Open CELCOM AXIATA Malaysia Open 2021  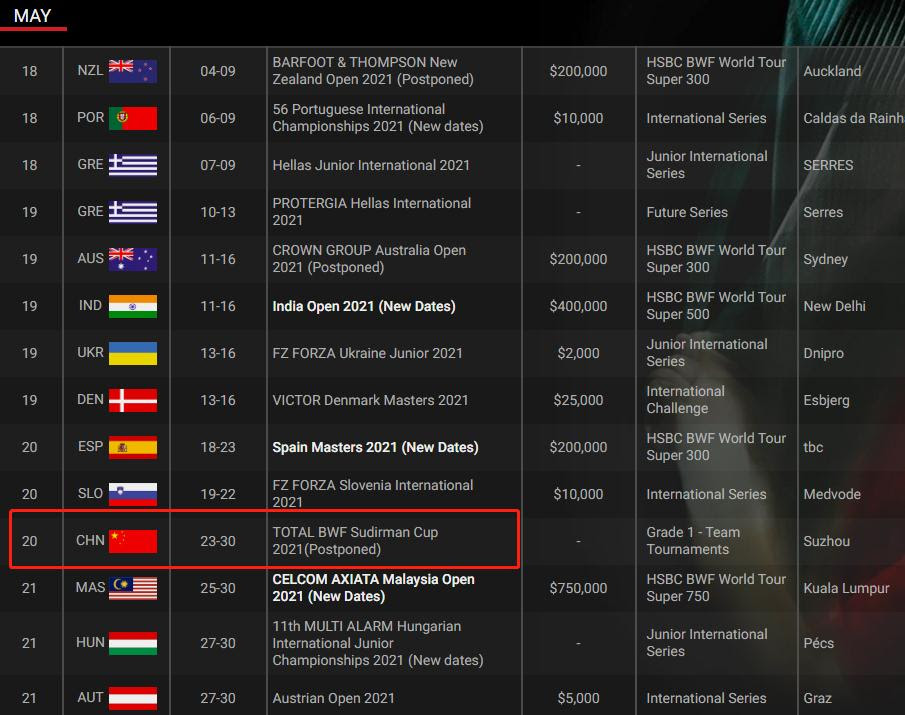click(x=373, y=587)
